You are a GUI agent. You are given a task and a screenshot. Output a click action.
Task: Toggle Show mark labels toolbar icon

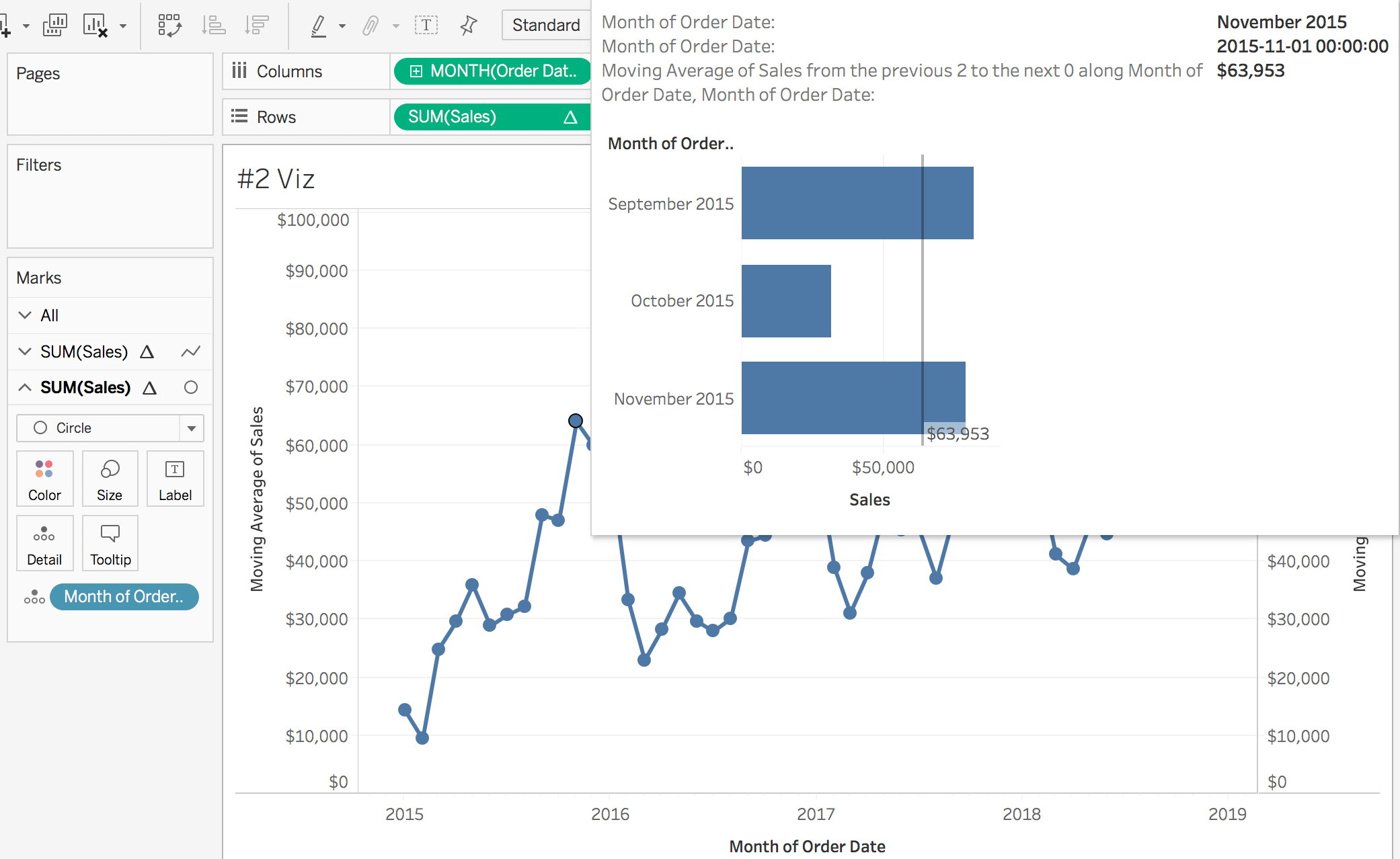coord(426,26)
